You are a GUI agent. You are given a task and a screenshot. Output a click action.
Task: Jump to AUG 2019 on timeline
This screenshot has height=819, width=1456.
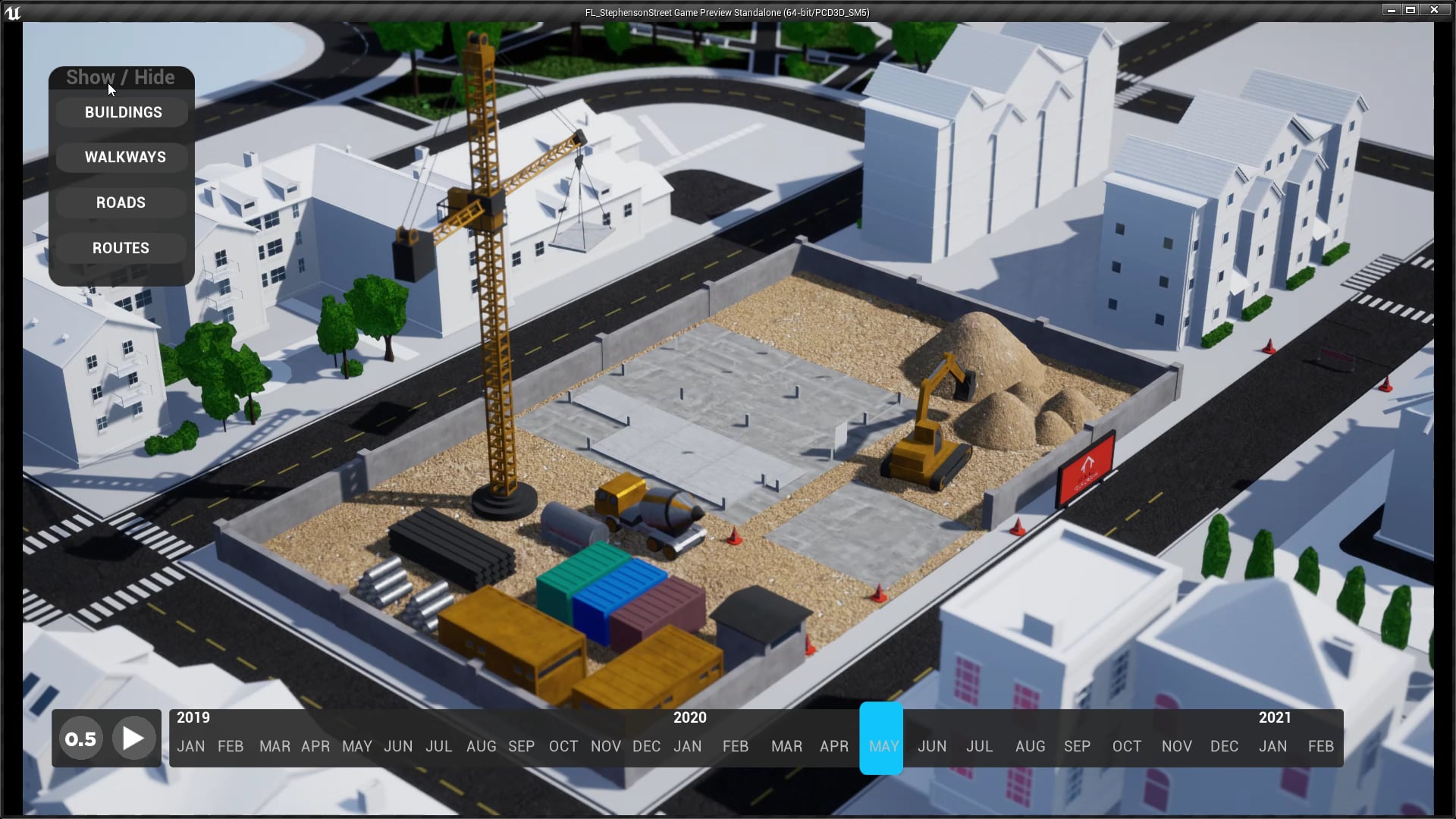click(x=482, y=746)
